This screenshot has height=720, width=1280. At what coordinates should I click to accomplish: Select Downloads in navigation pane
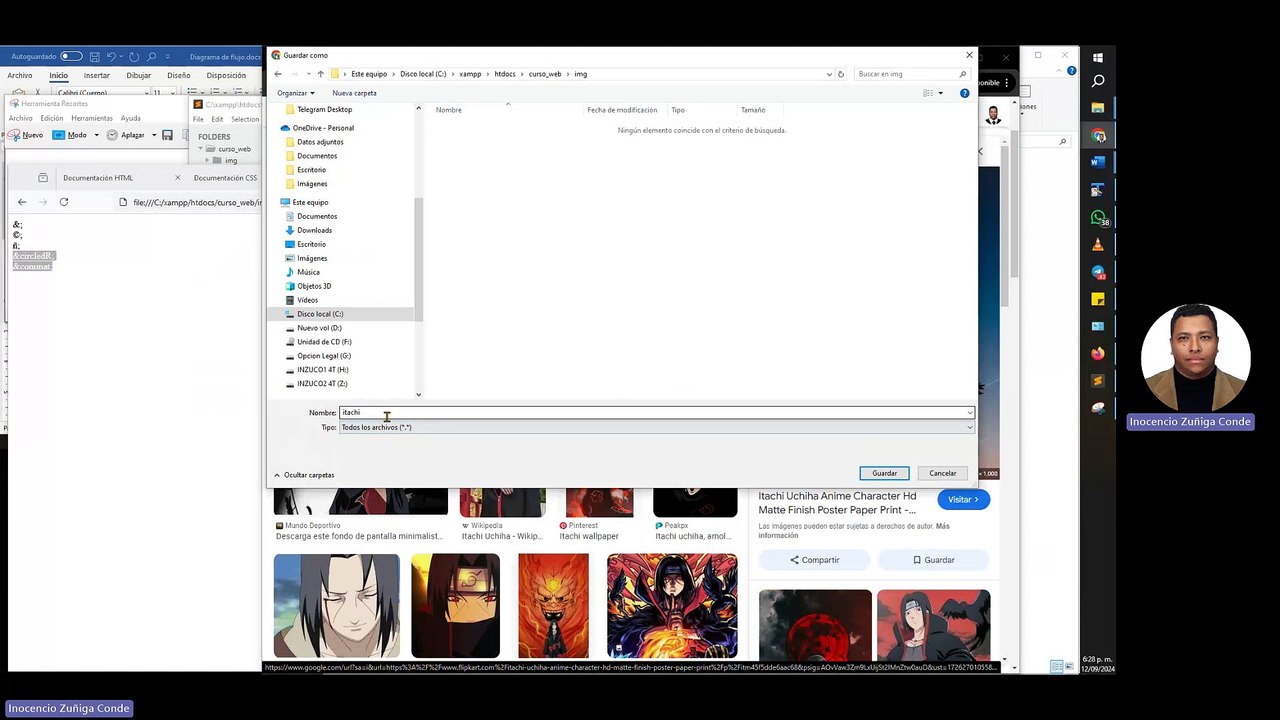pyautogui.click(x=308, y=230)
